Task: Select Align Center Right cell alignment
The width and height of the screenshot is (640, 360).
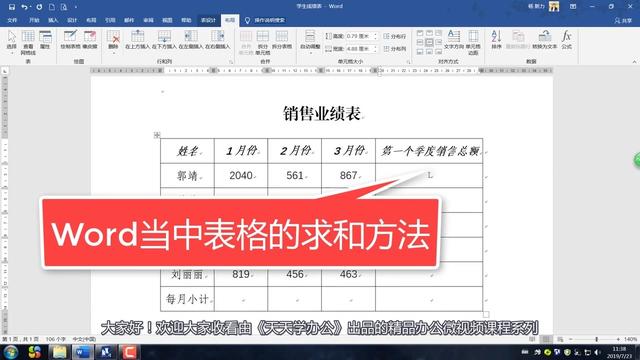Action: click(x=439, y=42)
